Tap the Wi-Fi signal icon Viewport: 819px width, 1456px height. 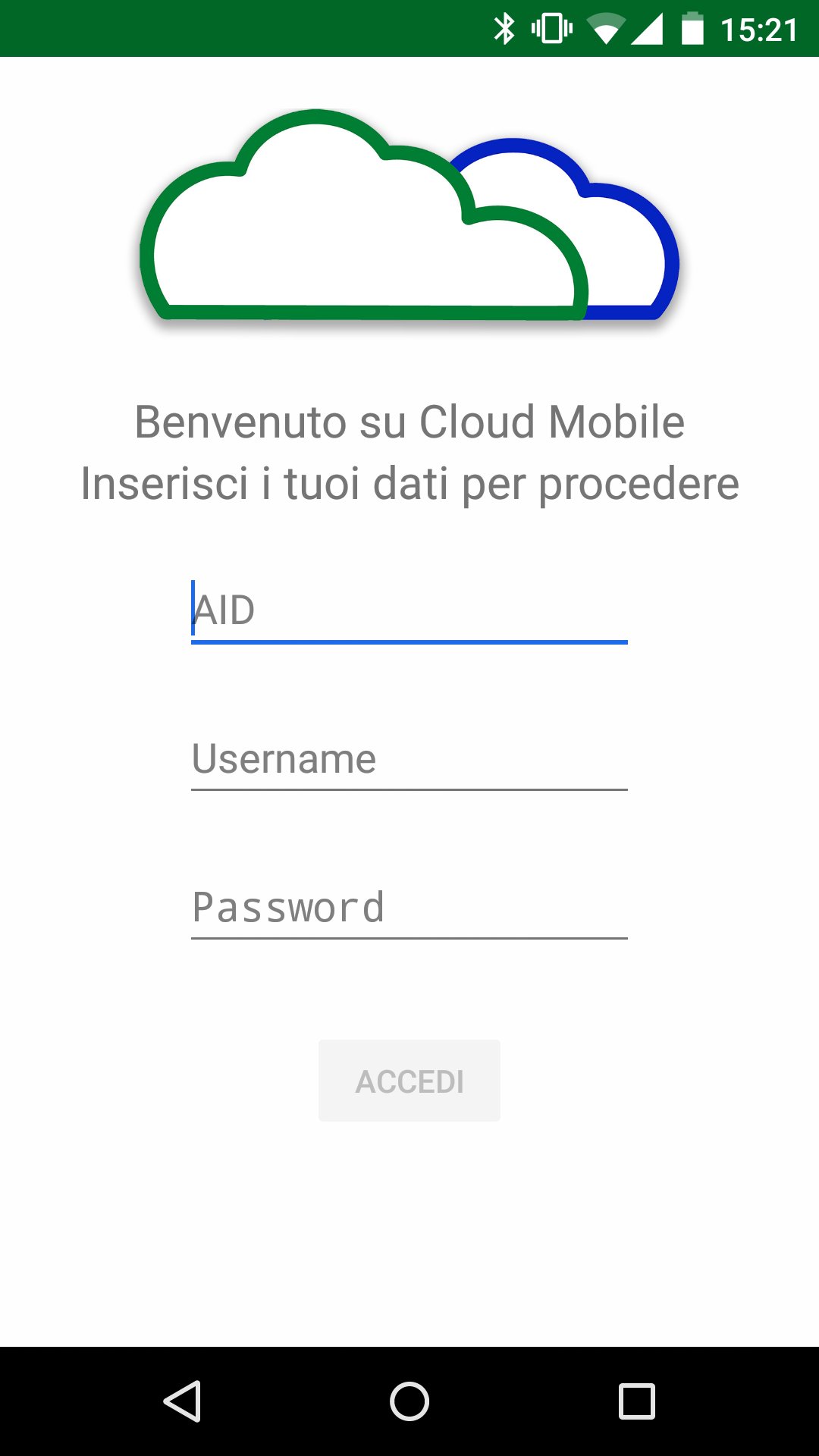605,30
